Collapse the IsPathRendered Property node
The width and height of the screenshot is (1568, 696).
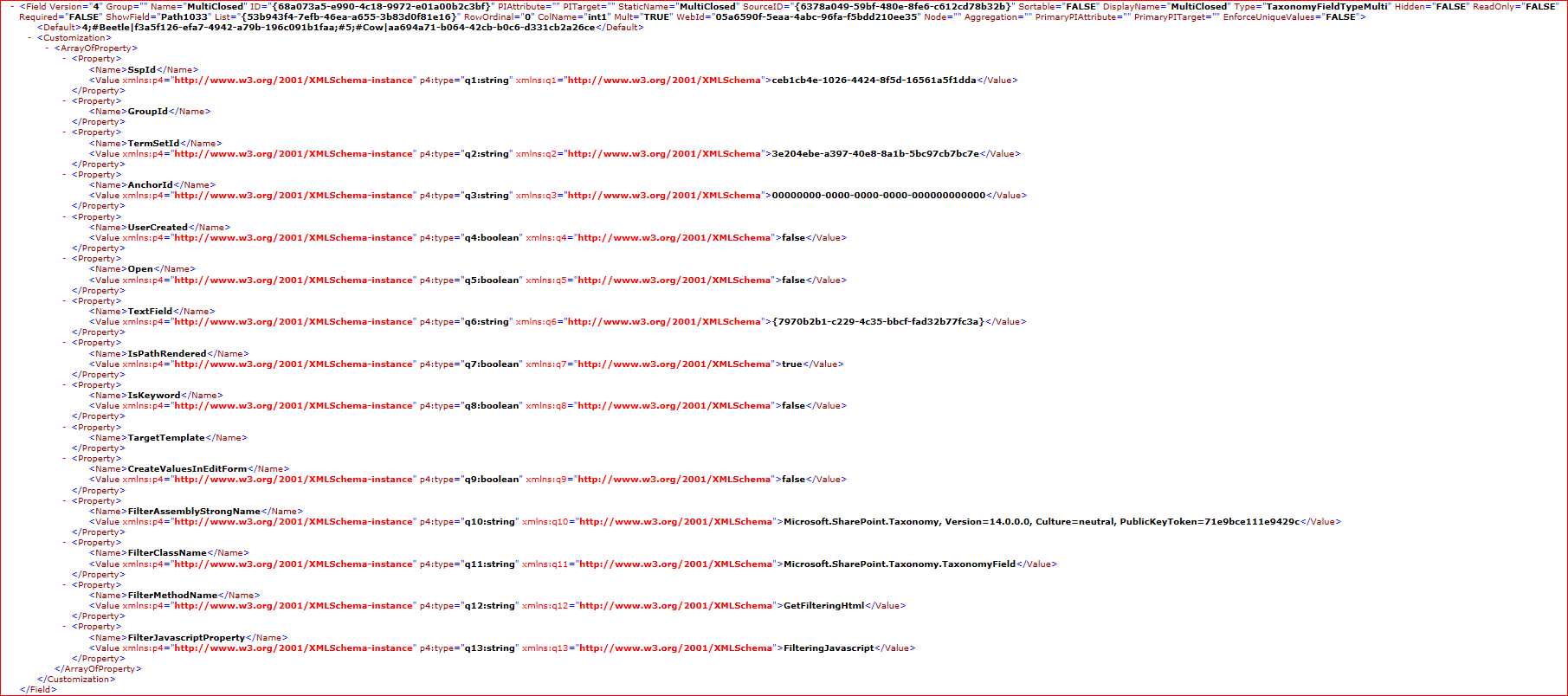pos(65,343)
